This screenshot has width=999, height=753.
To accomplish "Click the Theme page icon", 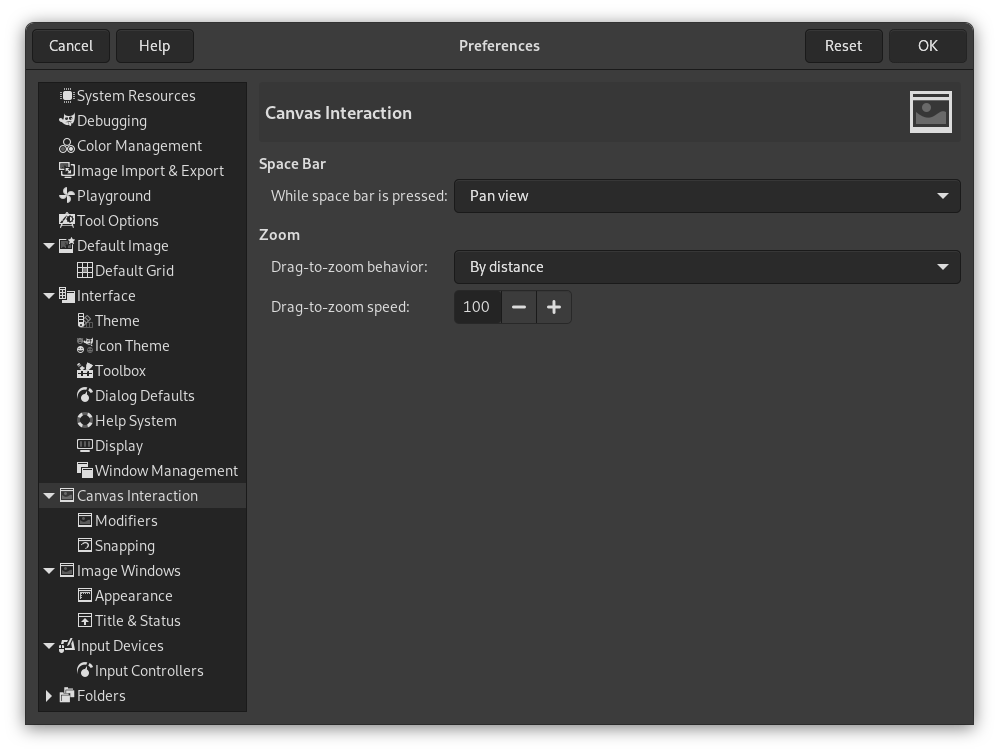I will click(85, 320).
